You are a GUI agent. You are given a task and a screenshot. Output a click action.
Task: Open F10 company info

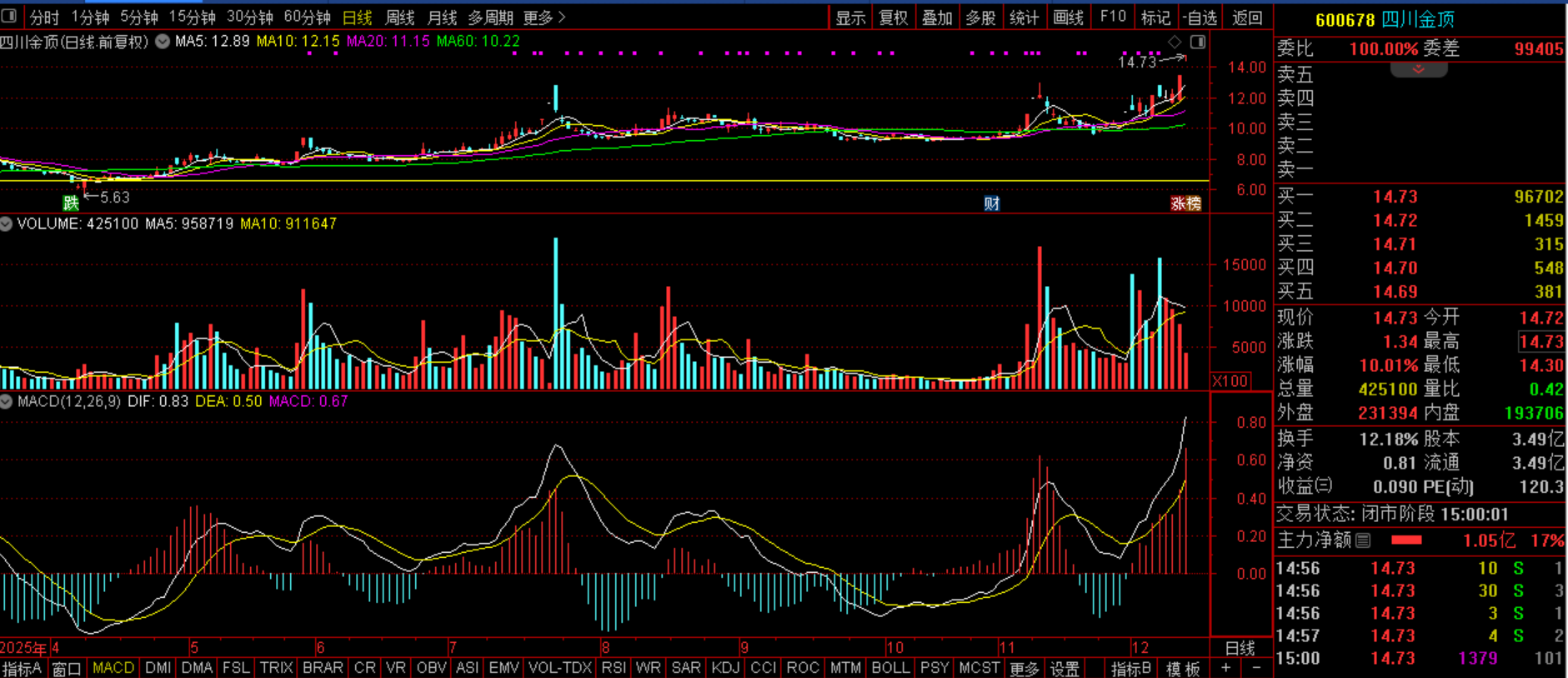coord(1112,17)
